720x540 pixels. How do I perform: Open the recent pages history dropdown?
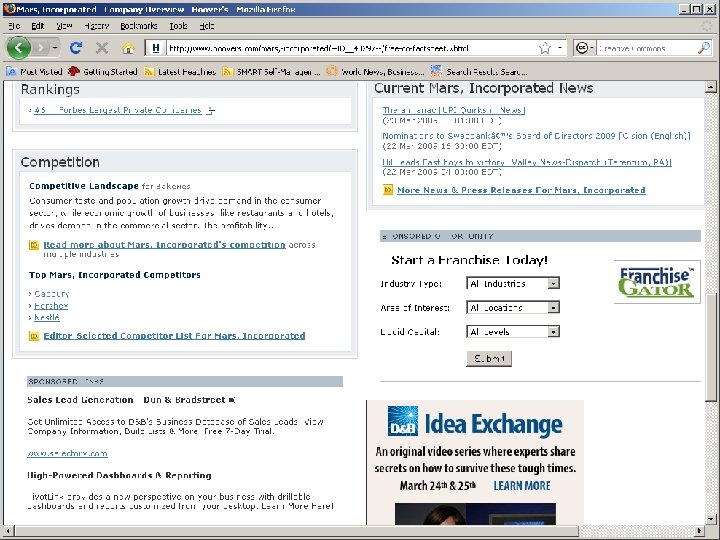[x=55, y=47]
